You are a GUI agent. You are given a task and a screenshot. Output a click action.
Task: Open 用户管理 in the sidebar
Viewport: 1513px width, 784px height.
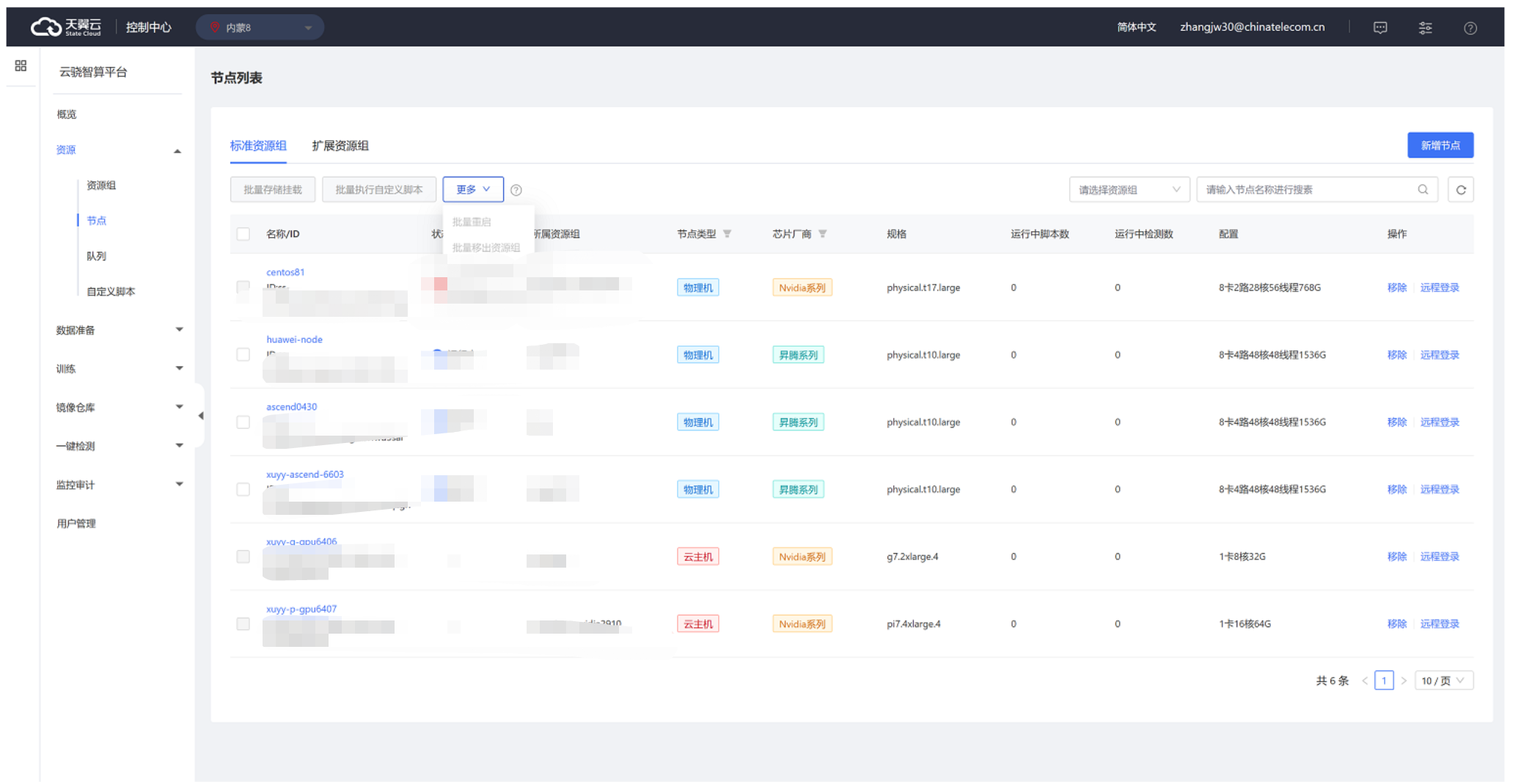pyautogui.click(x=76, y=523)
